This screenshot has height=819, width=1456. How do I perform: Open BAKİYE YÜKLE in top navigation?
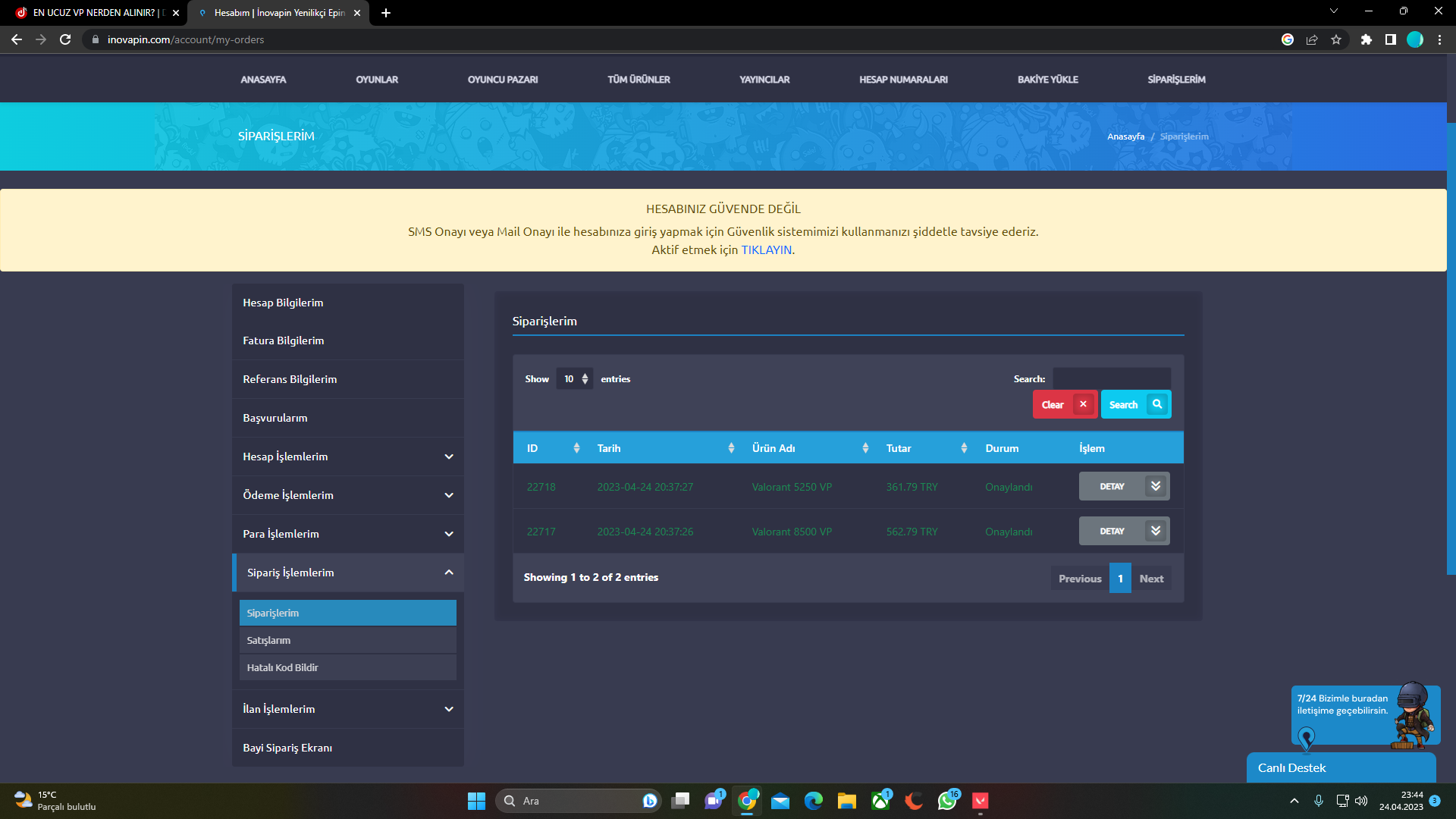[x=1047, y=80]
